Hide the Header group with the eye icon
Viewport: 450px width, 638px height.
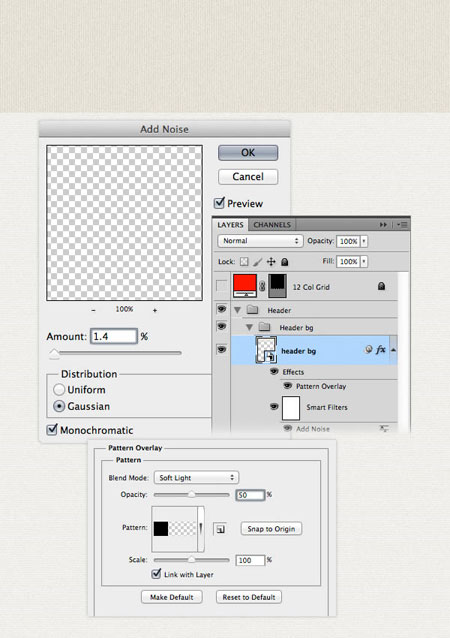tap(221, 310)
